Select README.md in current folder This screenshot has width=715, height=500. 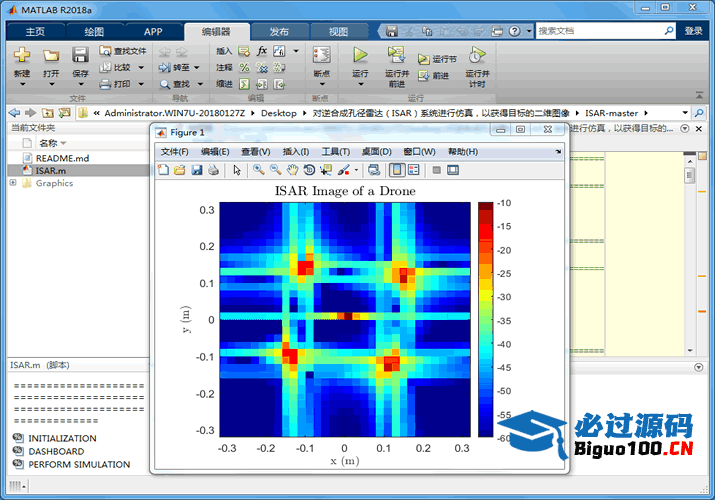tap(62, 158)
